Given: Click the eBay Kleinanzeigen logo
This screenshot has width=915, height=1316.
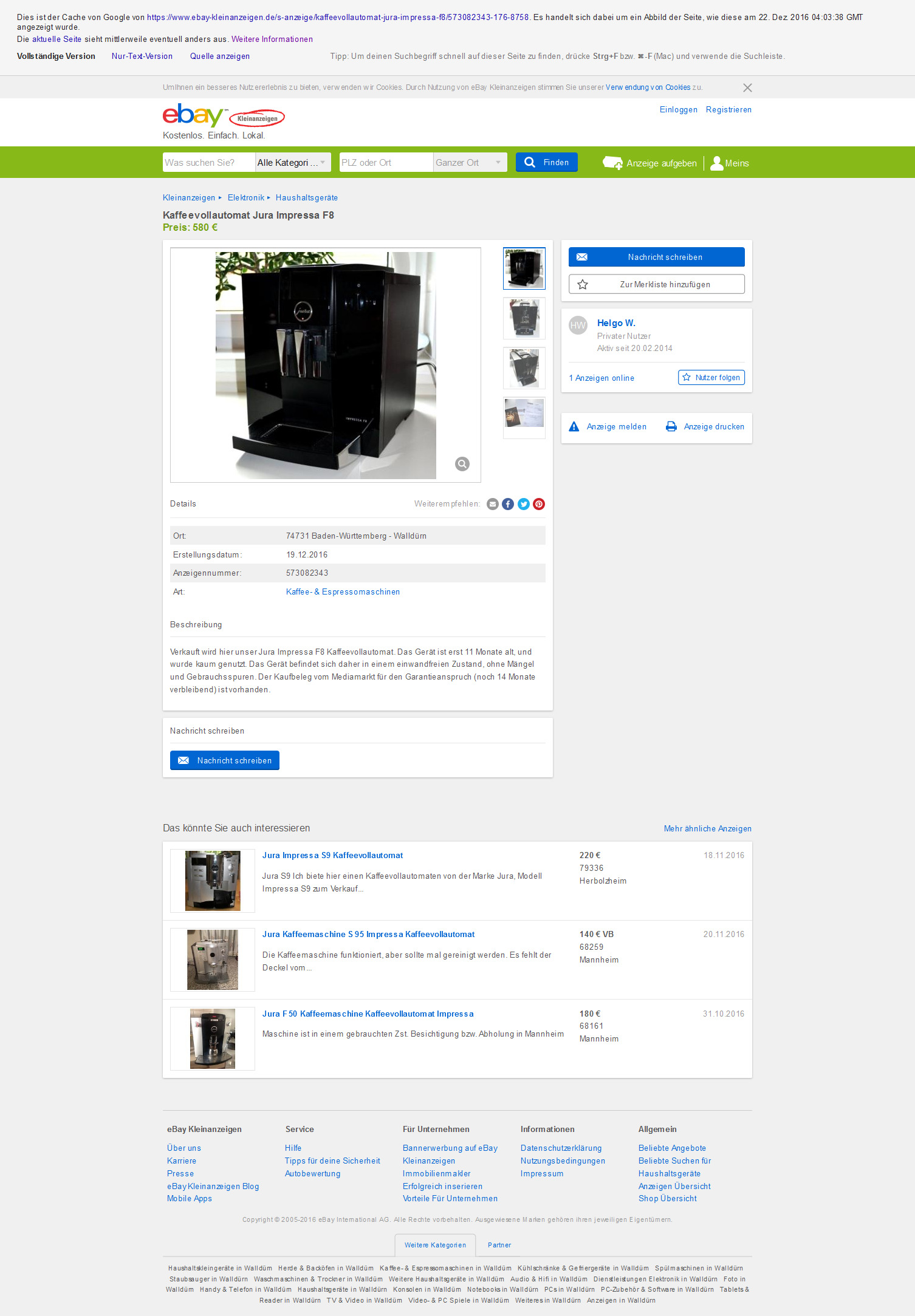Looking at the screenshot, I should [x=224, y=115].
